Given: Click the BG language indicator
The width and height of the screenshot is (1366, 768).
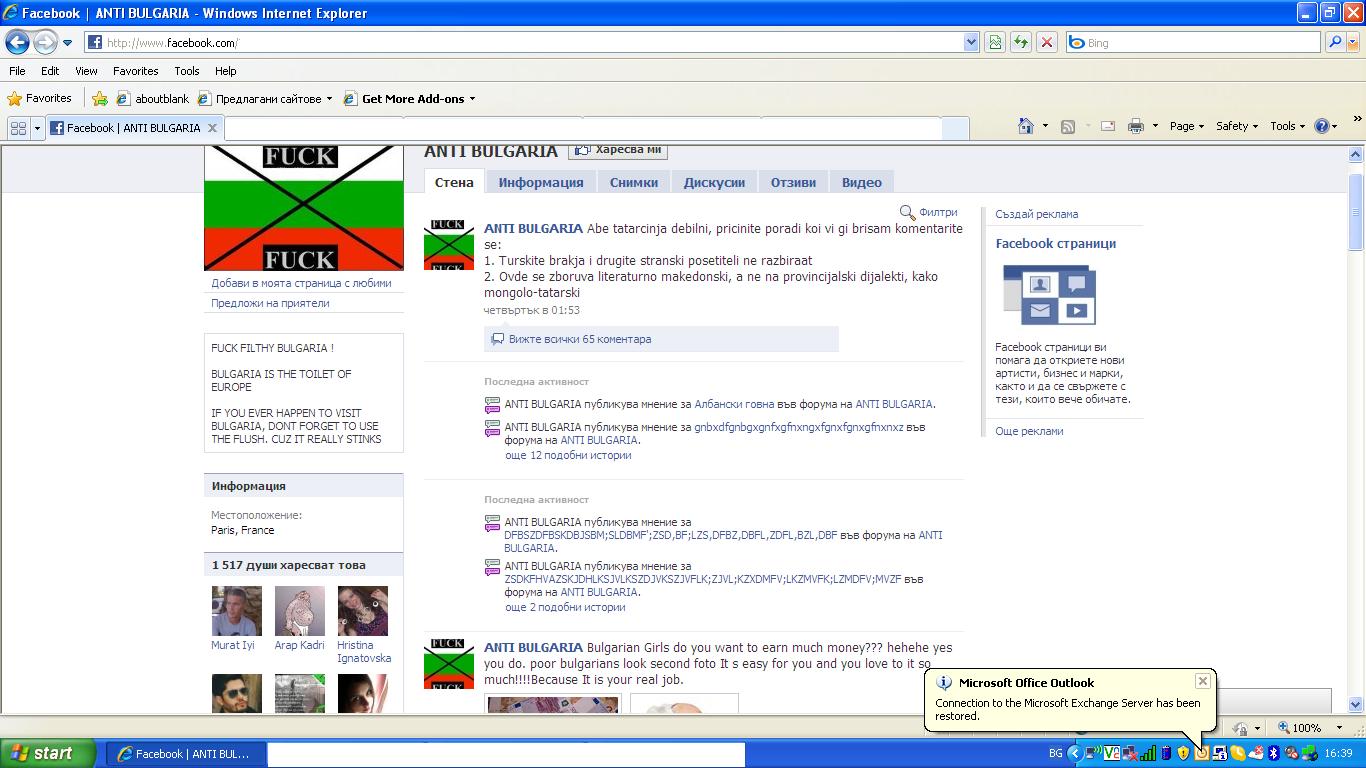Looking at the screenshot, I should click(1056, 754).
